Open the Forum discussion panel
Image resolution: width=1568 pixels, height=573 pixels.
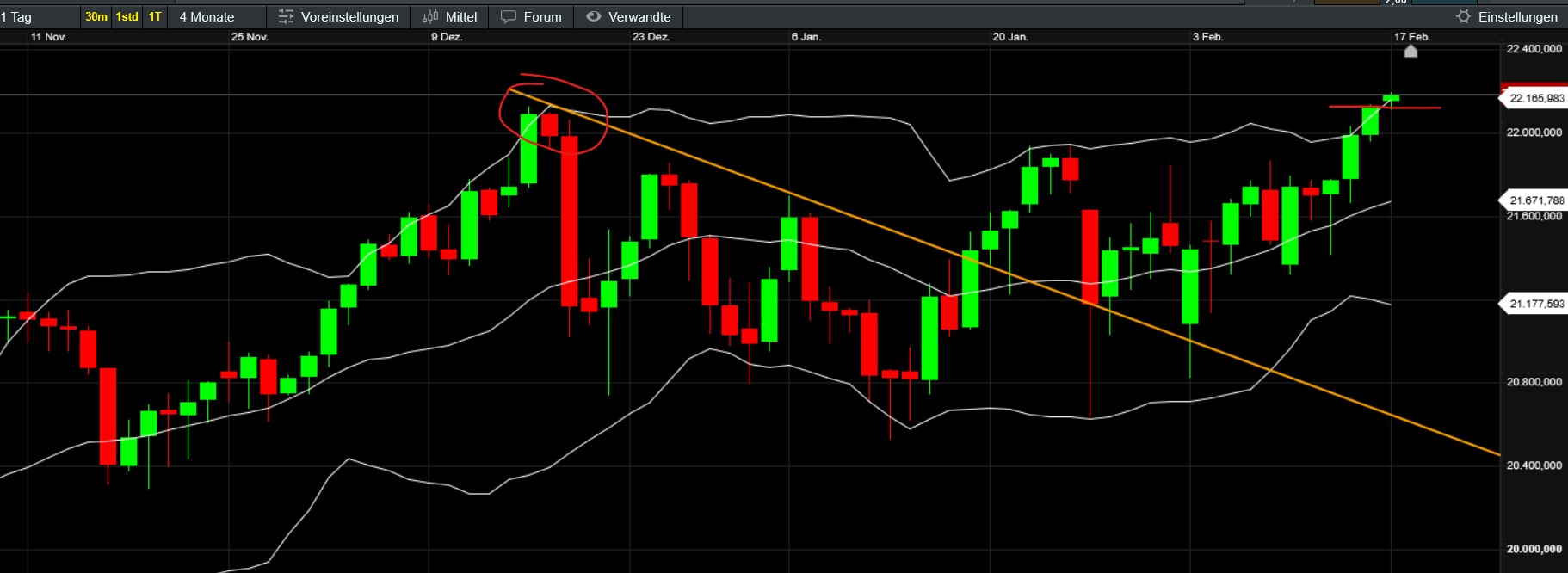(531, 16)
